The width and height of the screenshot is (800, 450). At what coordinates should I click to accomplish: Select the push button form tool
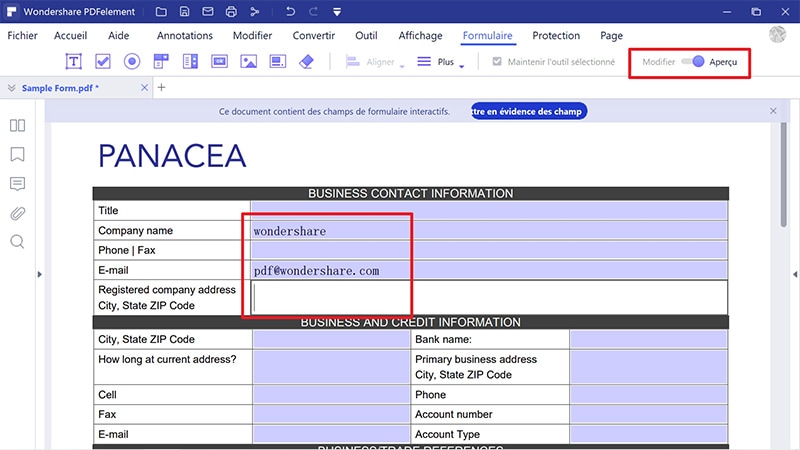[219, 61]
